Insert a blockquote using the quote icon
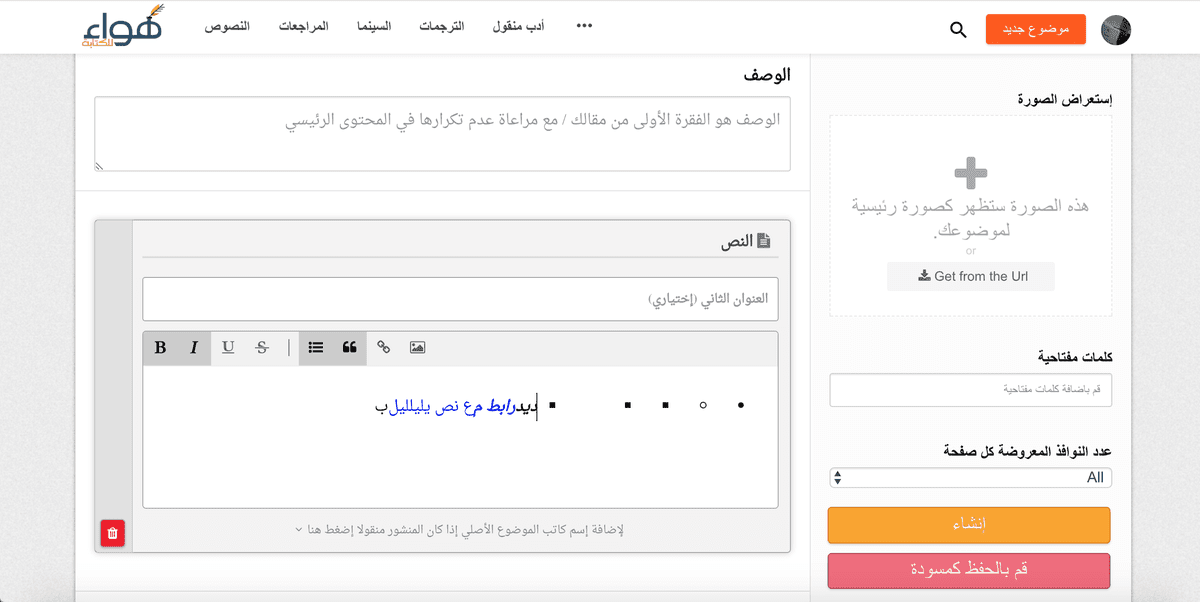The width and height of the screenshot is (1200, 602). (349, 348)
